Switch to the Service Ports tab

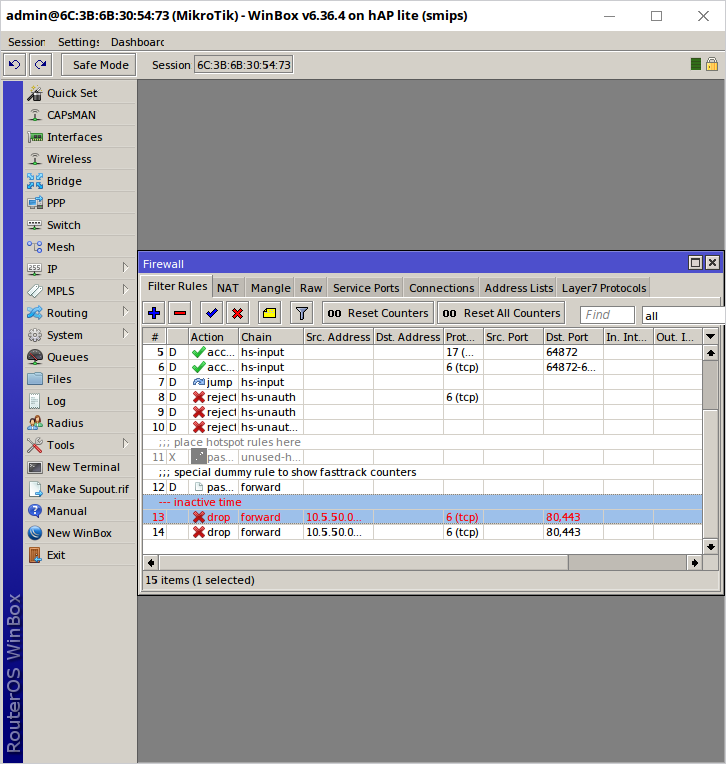366,288
